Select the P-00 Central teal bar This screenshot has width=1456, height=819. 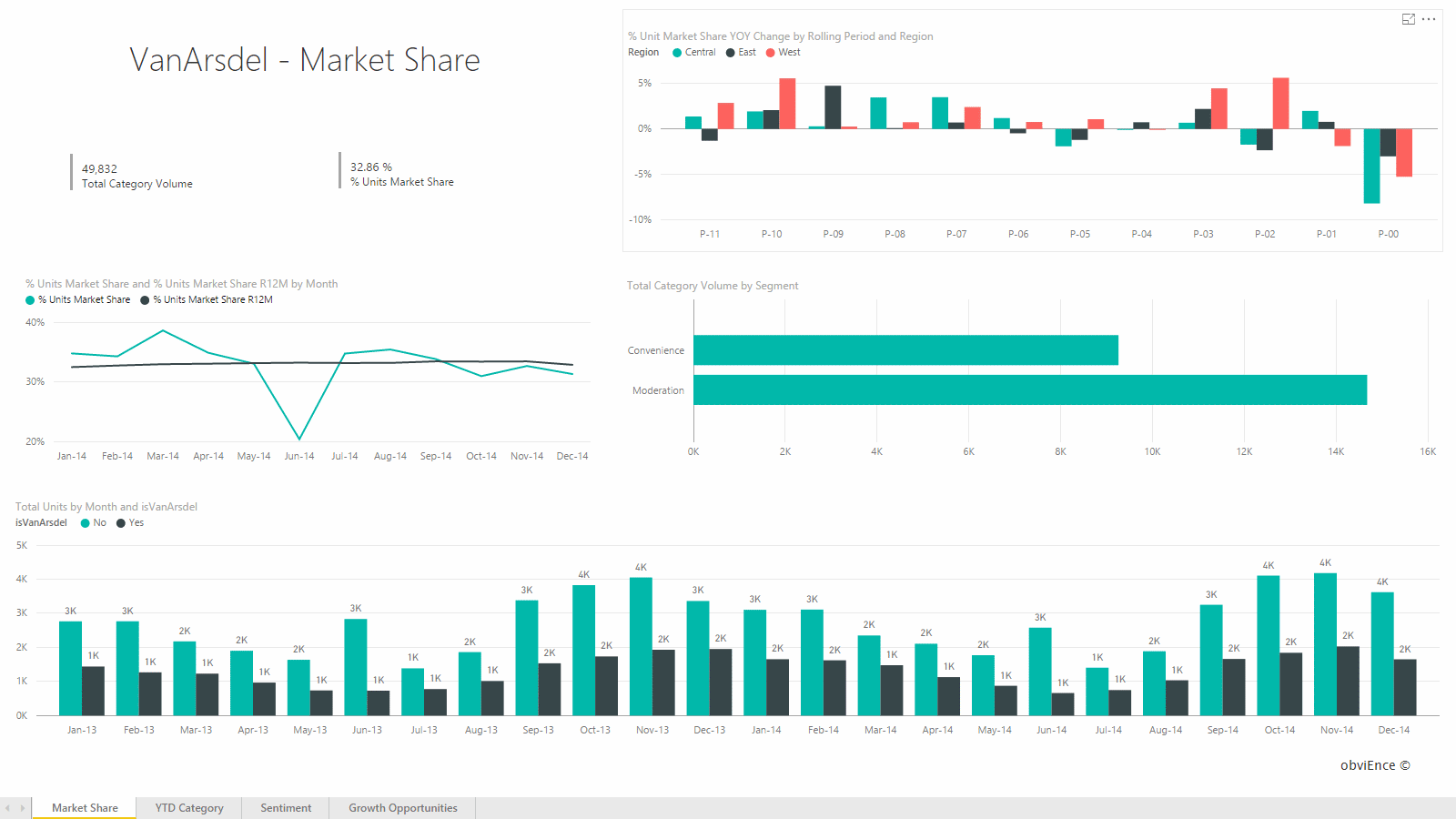coord(1371,166)
